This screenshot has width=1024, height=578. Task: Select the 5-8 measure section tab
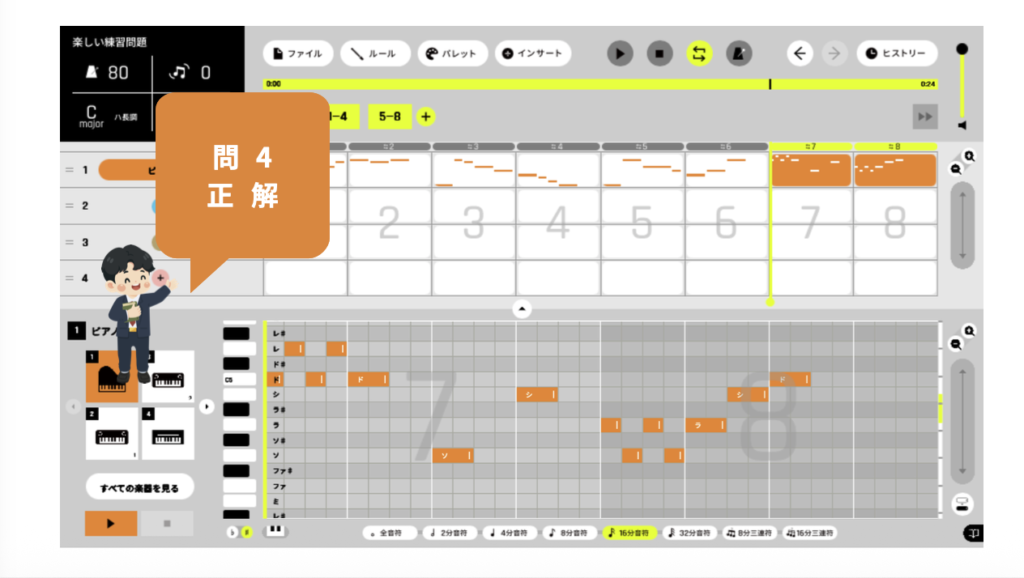pos(389,117)
